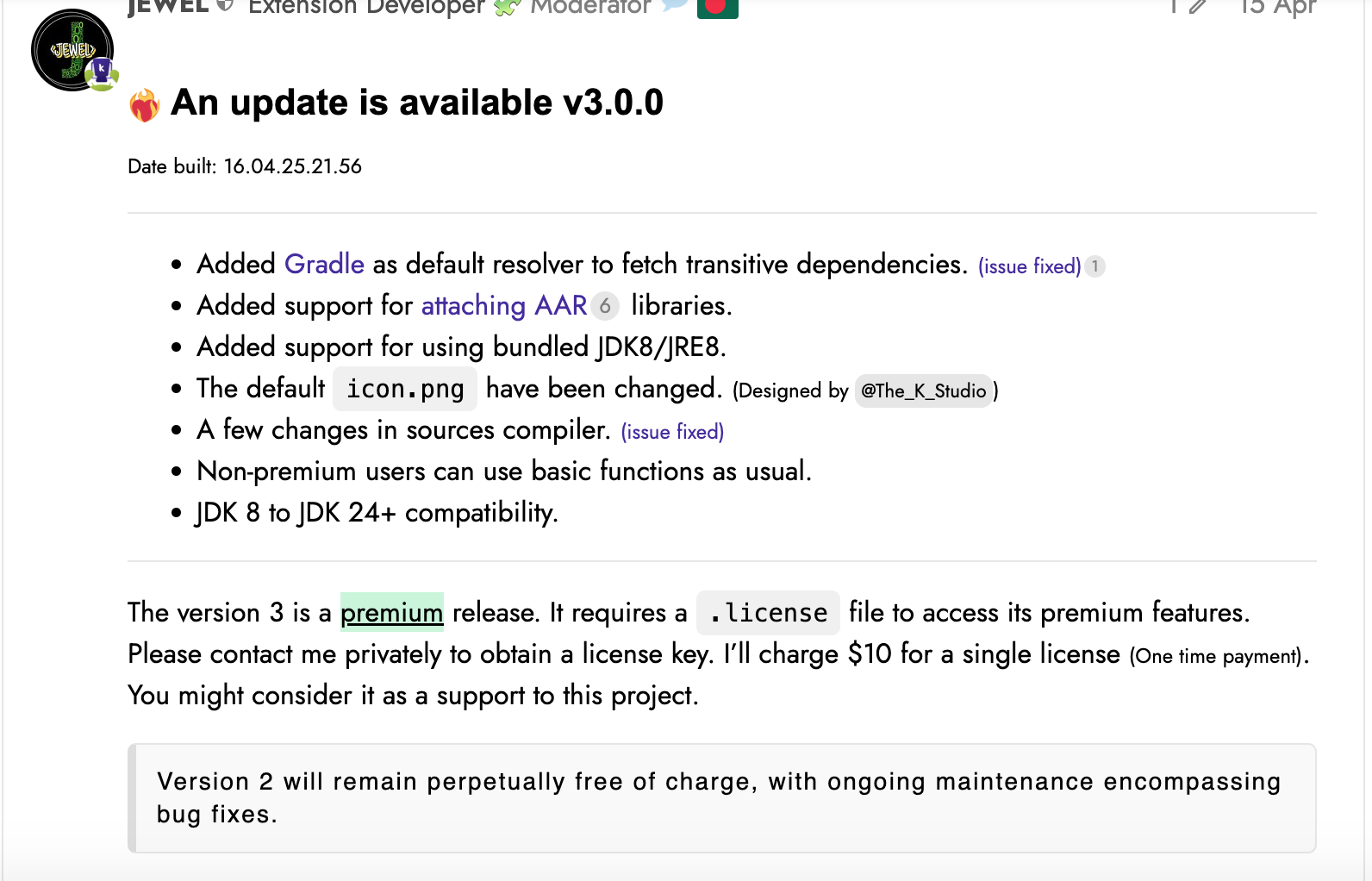Click the 15 Apr timestamp
This screenshot has width=1372, height=881.
1278,7
